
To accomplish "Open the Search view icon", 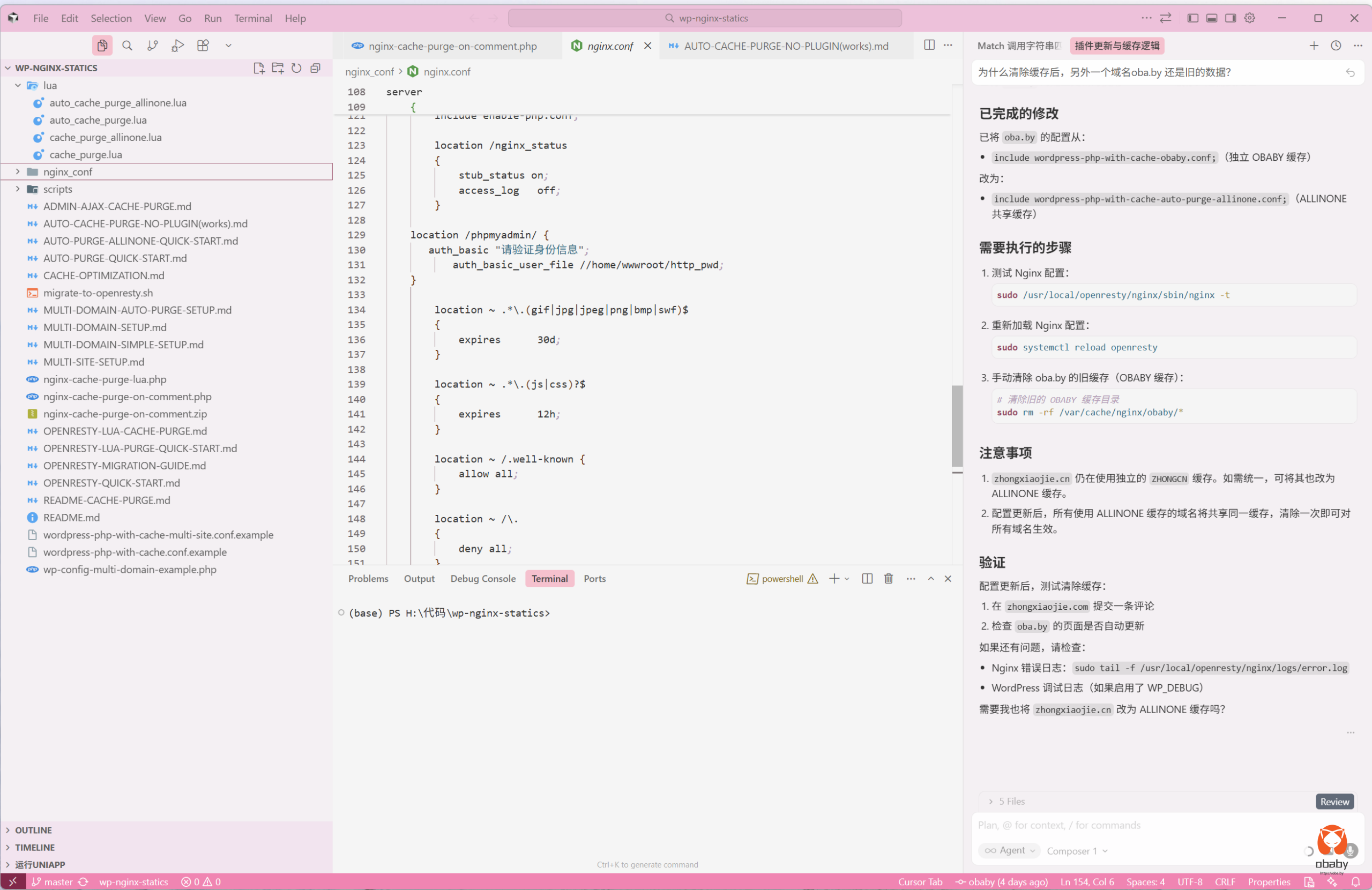I will point(127,46).
